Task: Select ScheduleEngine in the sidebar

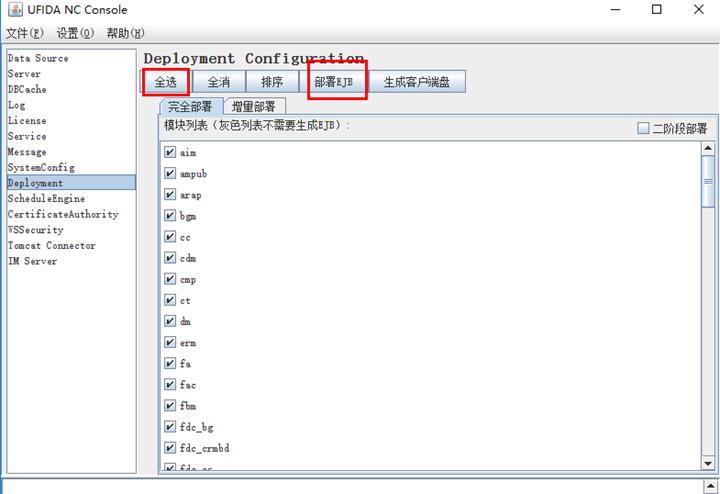Action: click(x=71, y=199)
